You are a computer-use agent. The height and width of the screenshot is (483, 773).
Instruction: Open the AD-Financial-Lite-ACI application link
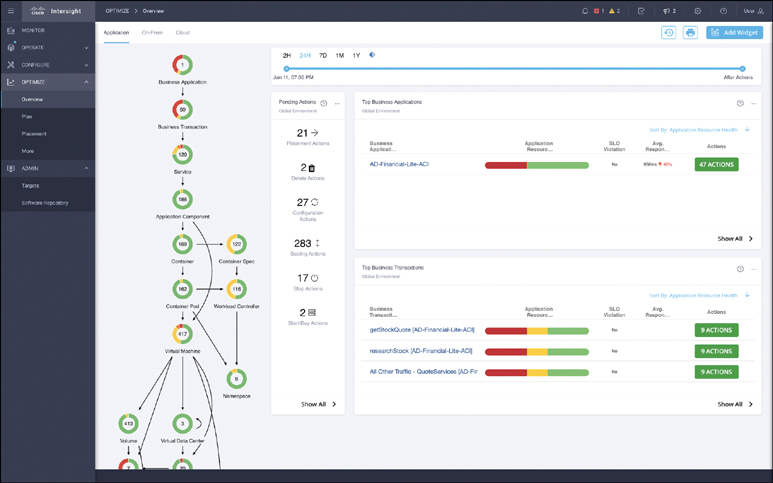click(399, 164)
